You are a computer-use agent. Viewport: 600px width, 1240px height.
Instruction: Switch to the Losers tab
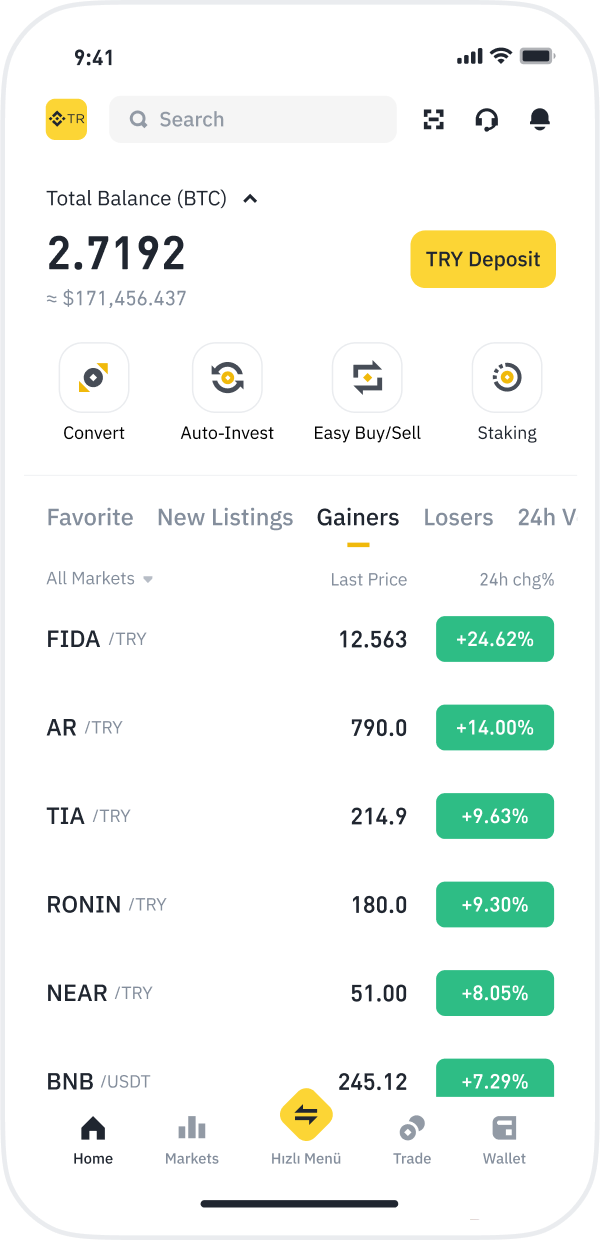(458, 517)
